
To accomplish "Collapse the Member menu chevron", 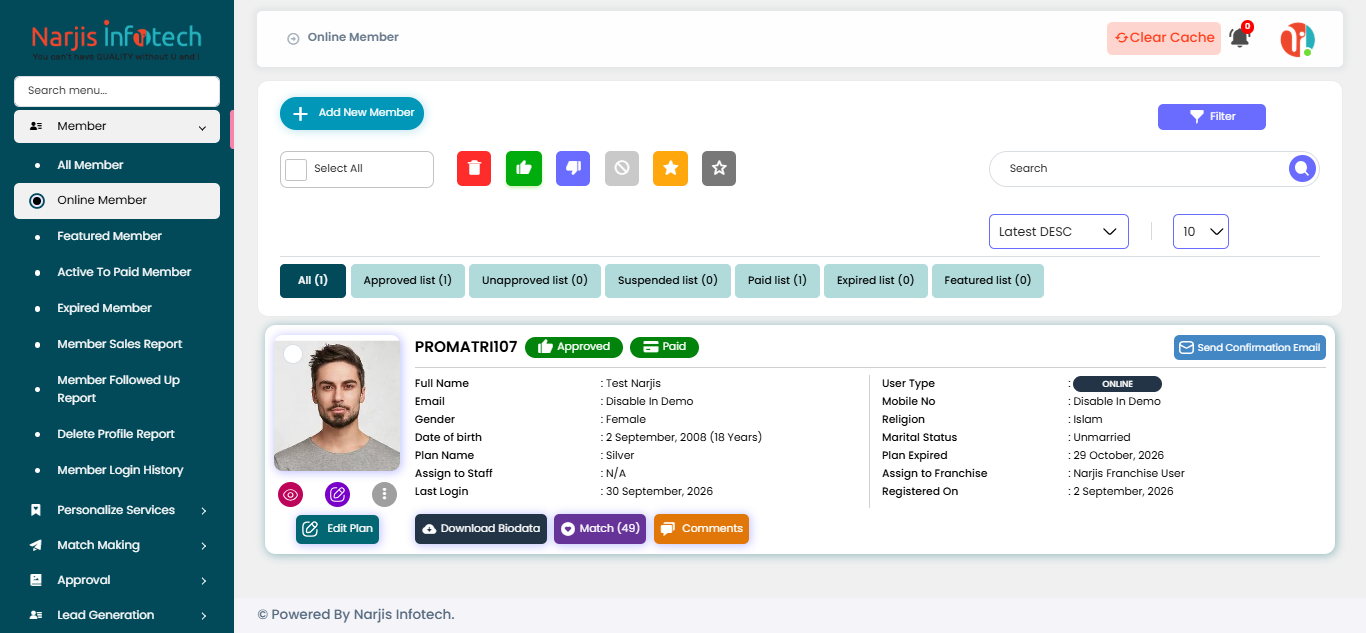I will point(203,128).
